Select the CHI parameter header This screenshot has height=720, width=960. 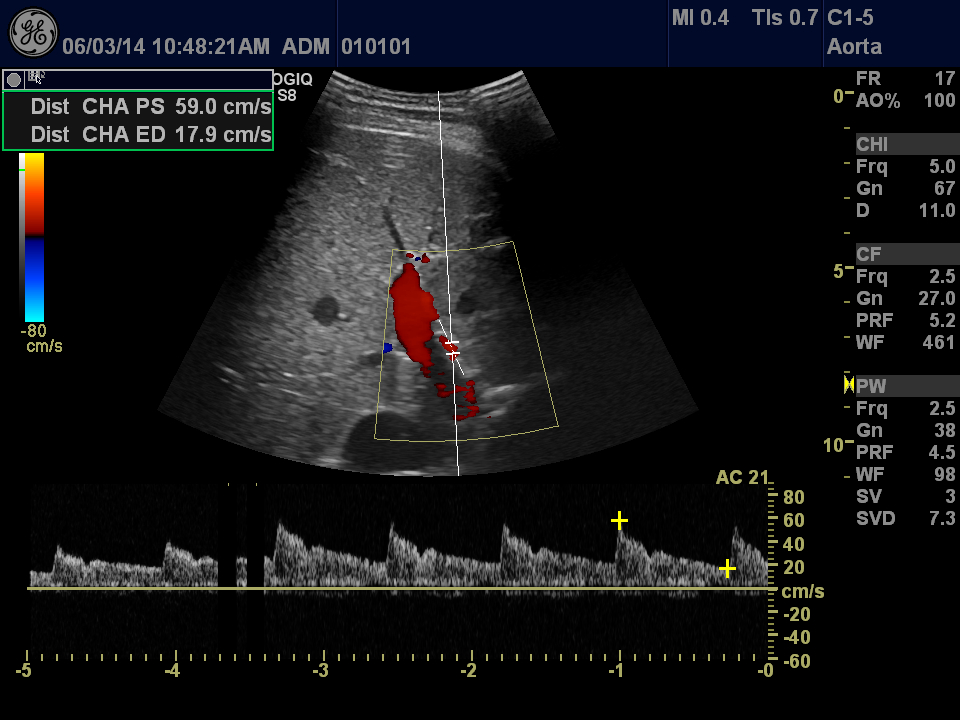(x=872, y=145)
